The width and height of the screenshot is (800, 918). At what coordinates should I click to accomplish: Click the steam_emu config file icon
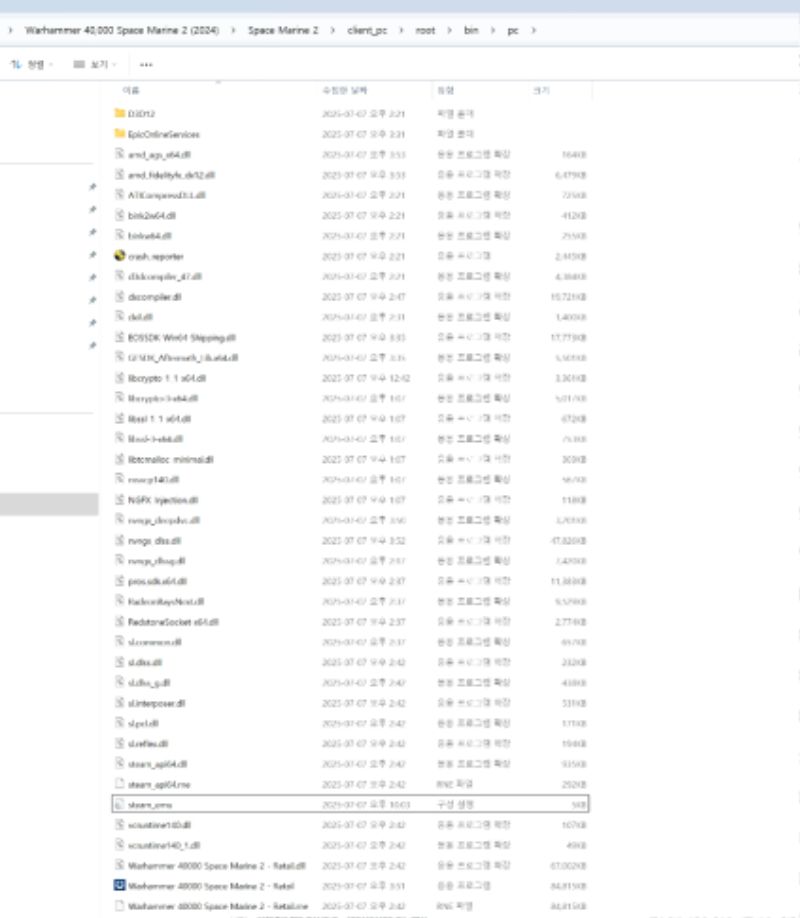pyautogui.click(x=120, y=804)
